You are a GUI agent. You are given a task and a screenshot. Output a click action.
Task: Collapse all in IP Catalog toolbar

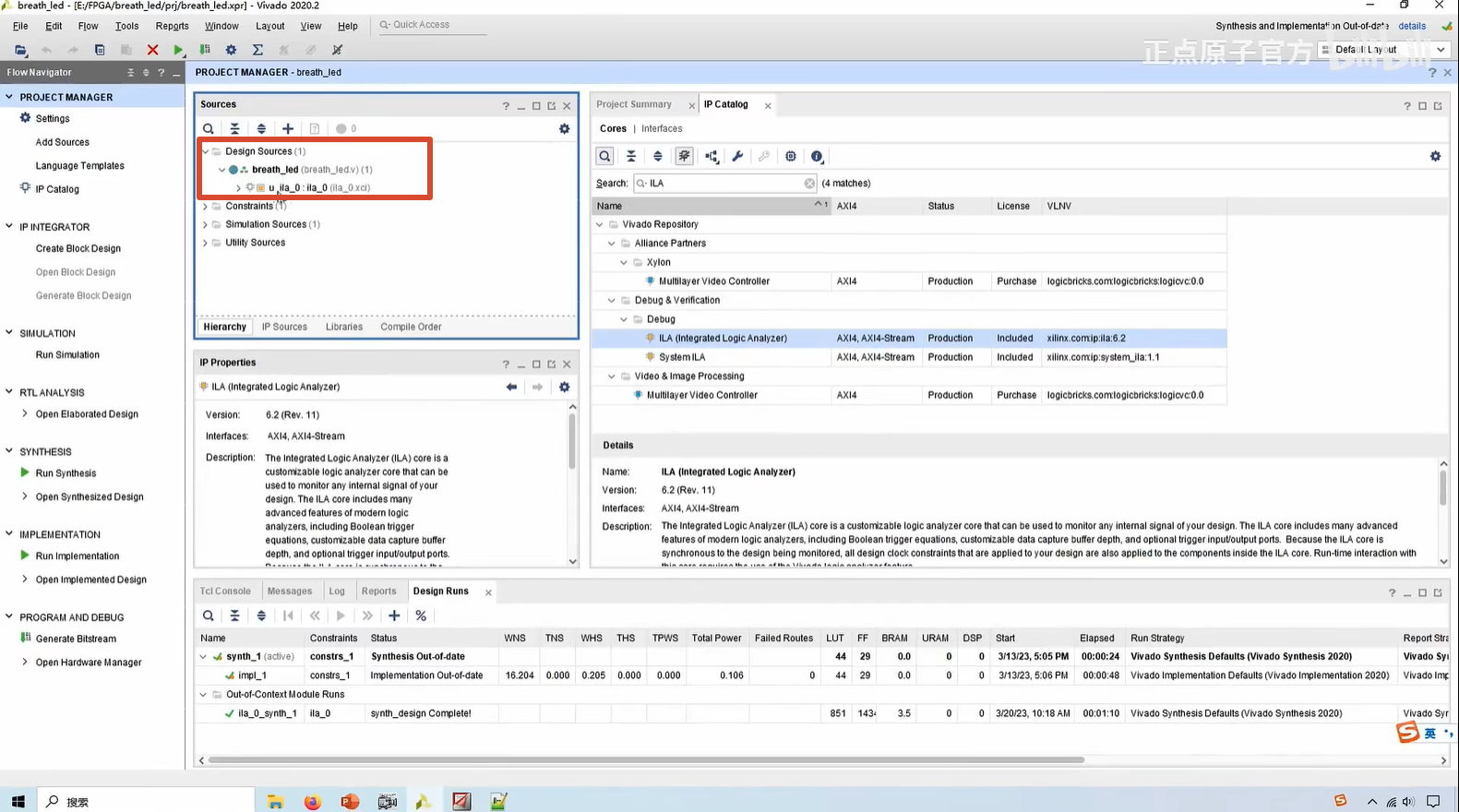pos(631,157)
